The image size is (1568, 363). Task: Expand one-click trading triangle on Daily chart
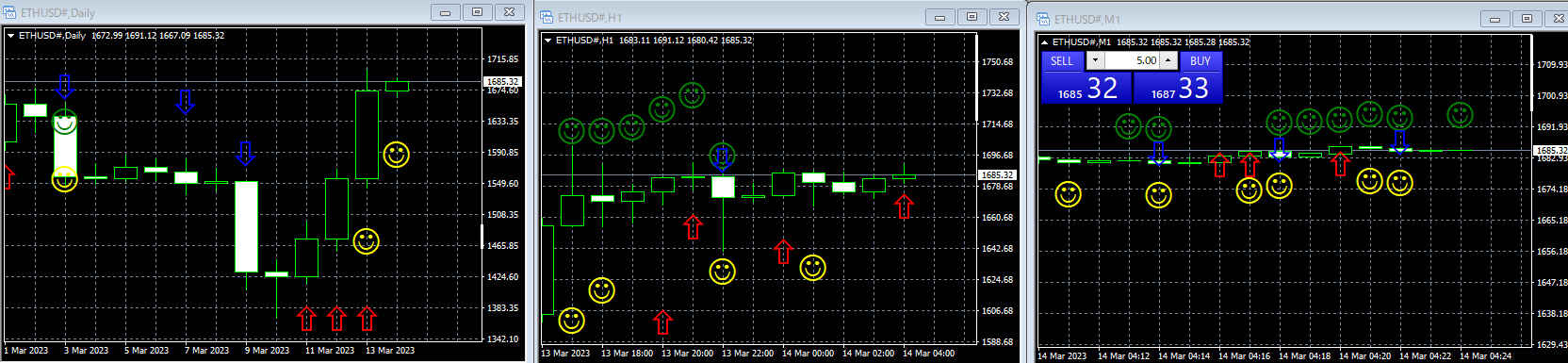pyautogui.click(x=10, y=36)
